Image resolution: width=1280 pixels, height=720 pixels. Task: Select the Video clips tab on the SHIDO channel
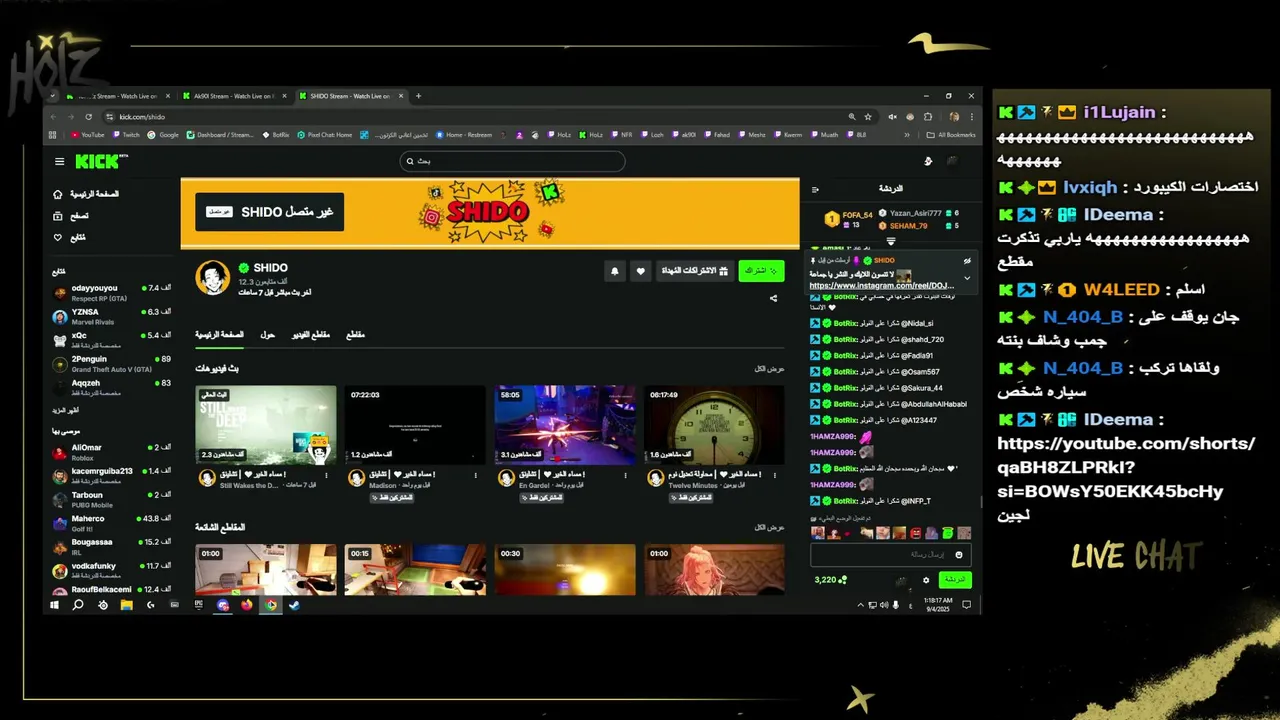311,334
